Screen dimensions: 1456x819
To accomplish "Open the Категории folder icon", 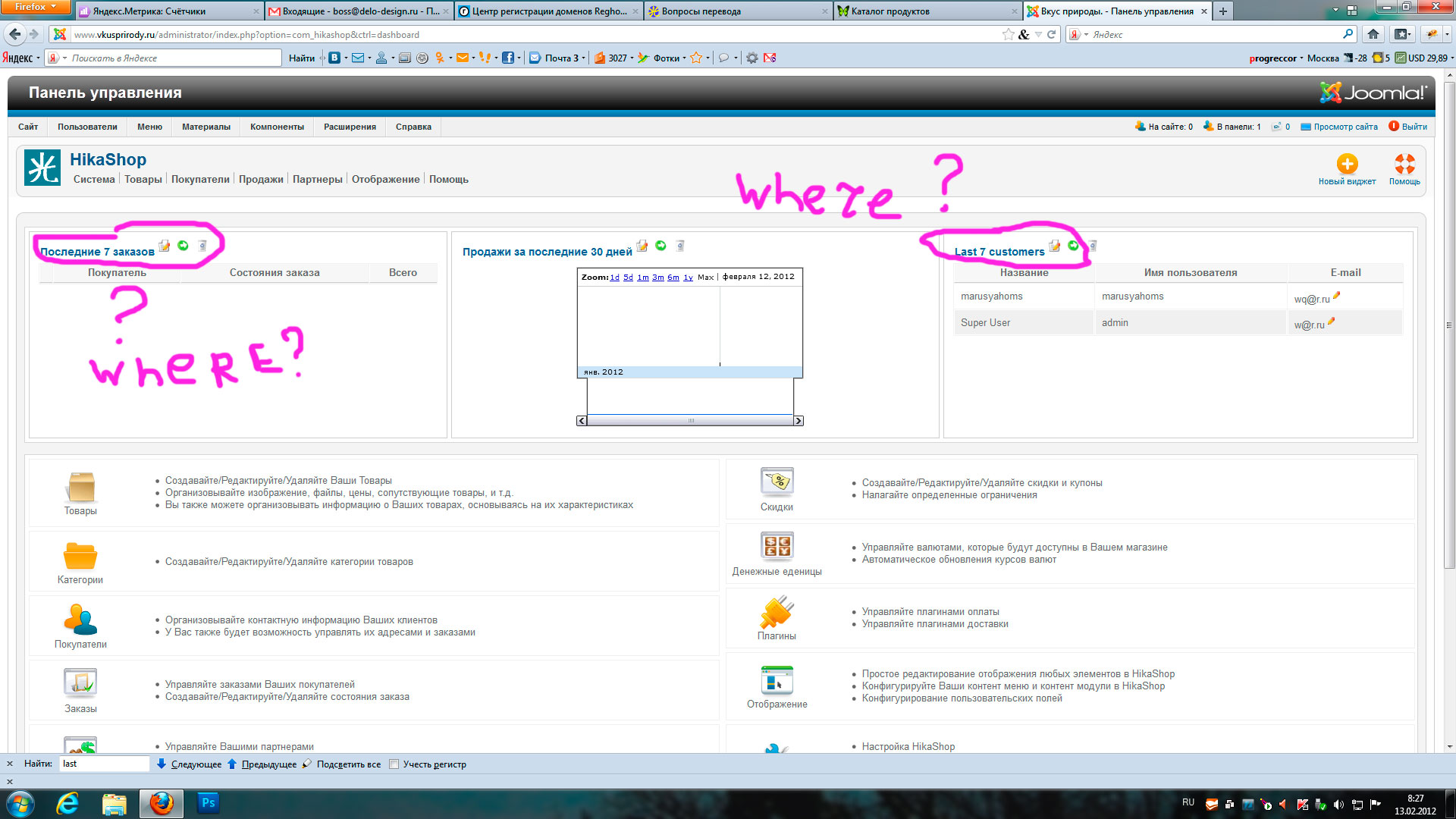I will point(80,557).
